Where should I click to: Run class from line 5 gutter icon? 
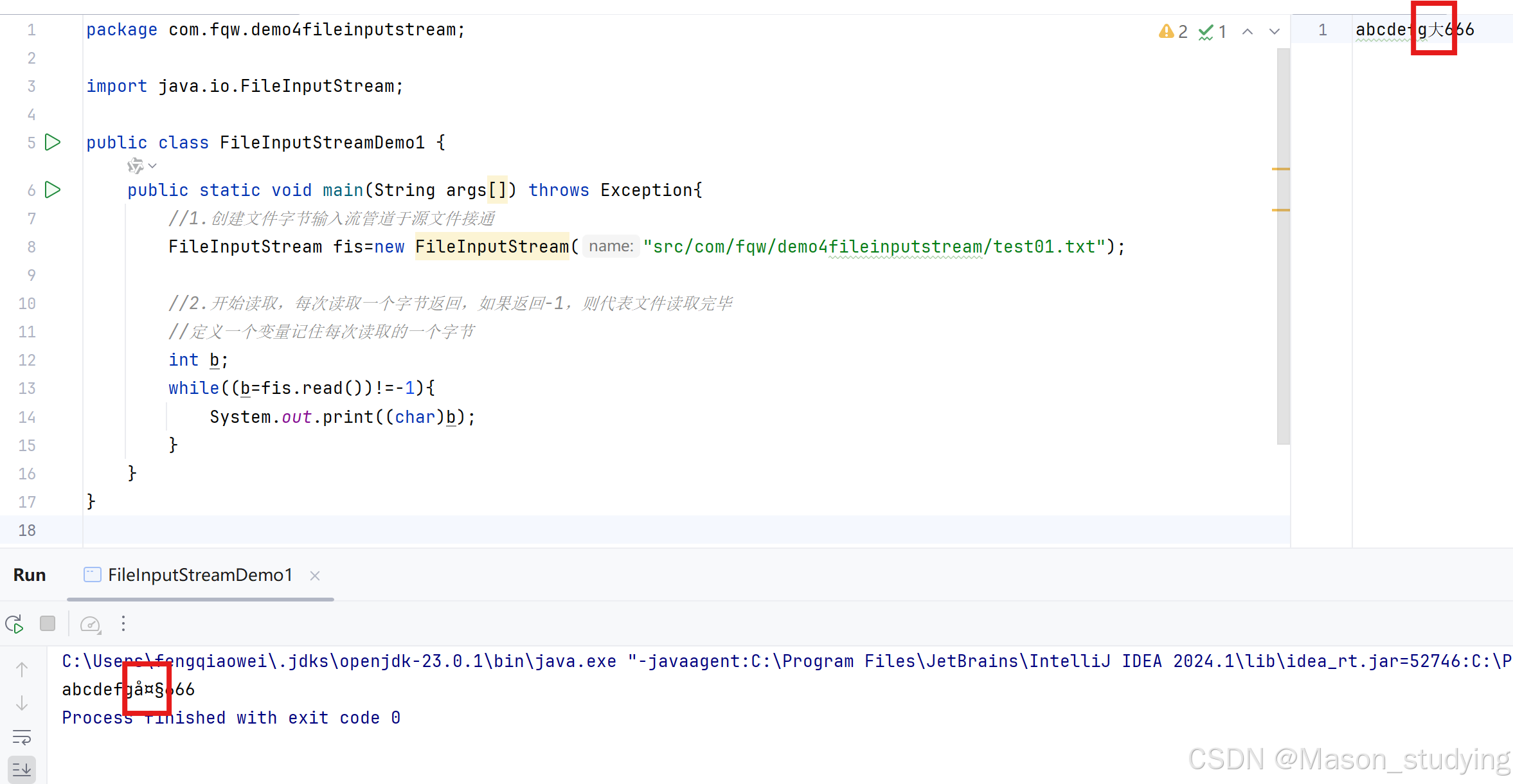tap(53, 142)
